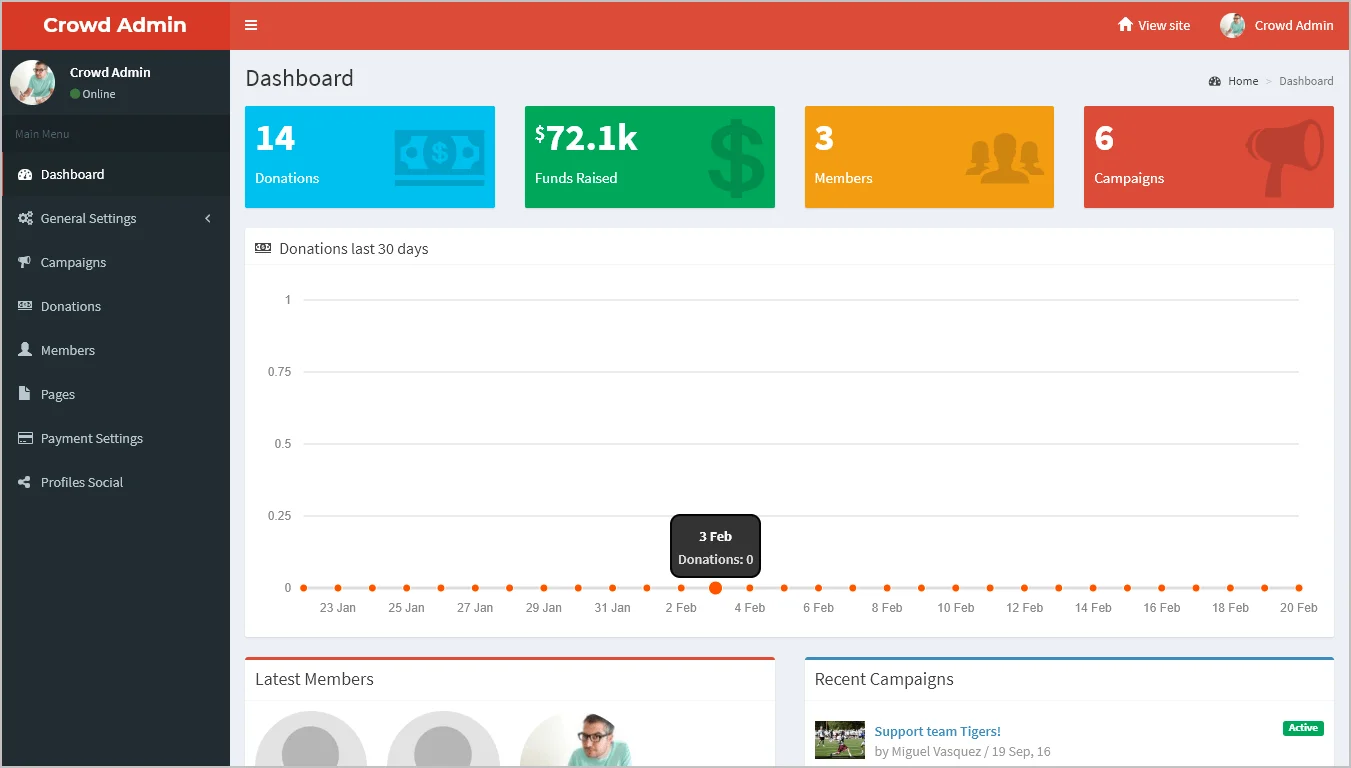This screenshot has width=1351, height=768.
Task: Click the Recent Campaigns panel heading
Action: (884, 679)
